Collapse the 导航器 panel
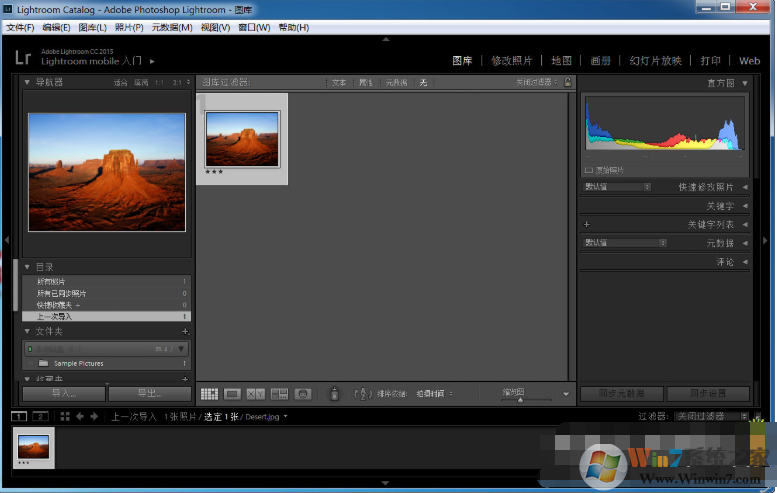The width and height of the screenshot is (777, 493). pyautogui.click(x=27, y=82)
